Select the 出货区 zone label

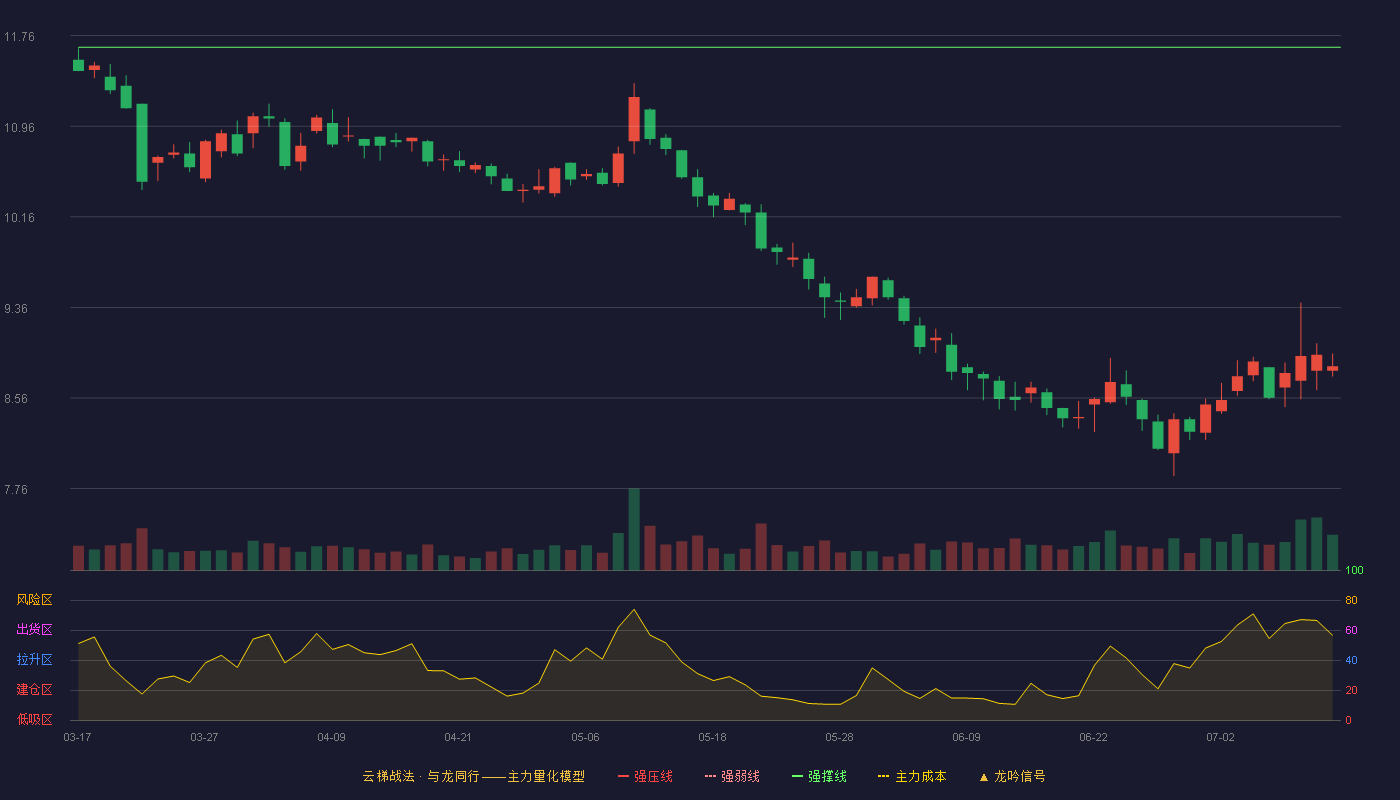coord(34,630)
